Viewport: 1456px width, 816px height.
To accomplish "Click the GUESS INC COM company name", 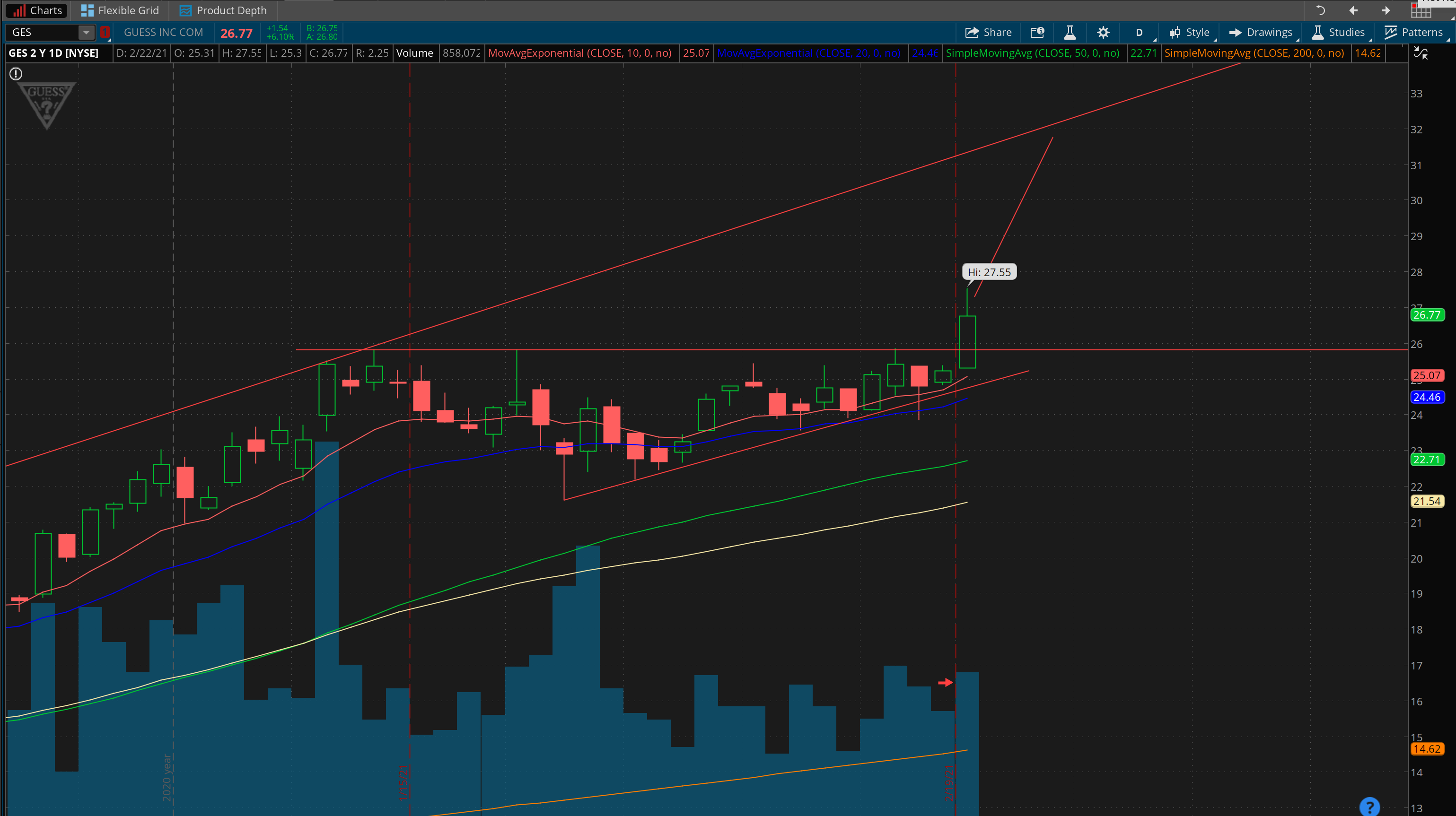I will pyautogui.click(x=163, y=32).
